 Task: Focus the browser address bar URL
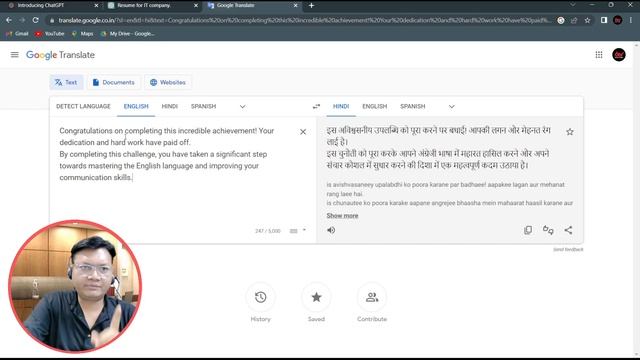(x=304, y=20)
